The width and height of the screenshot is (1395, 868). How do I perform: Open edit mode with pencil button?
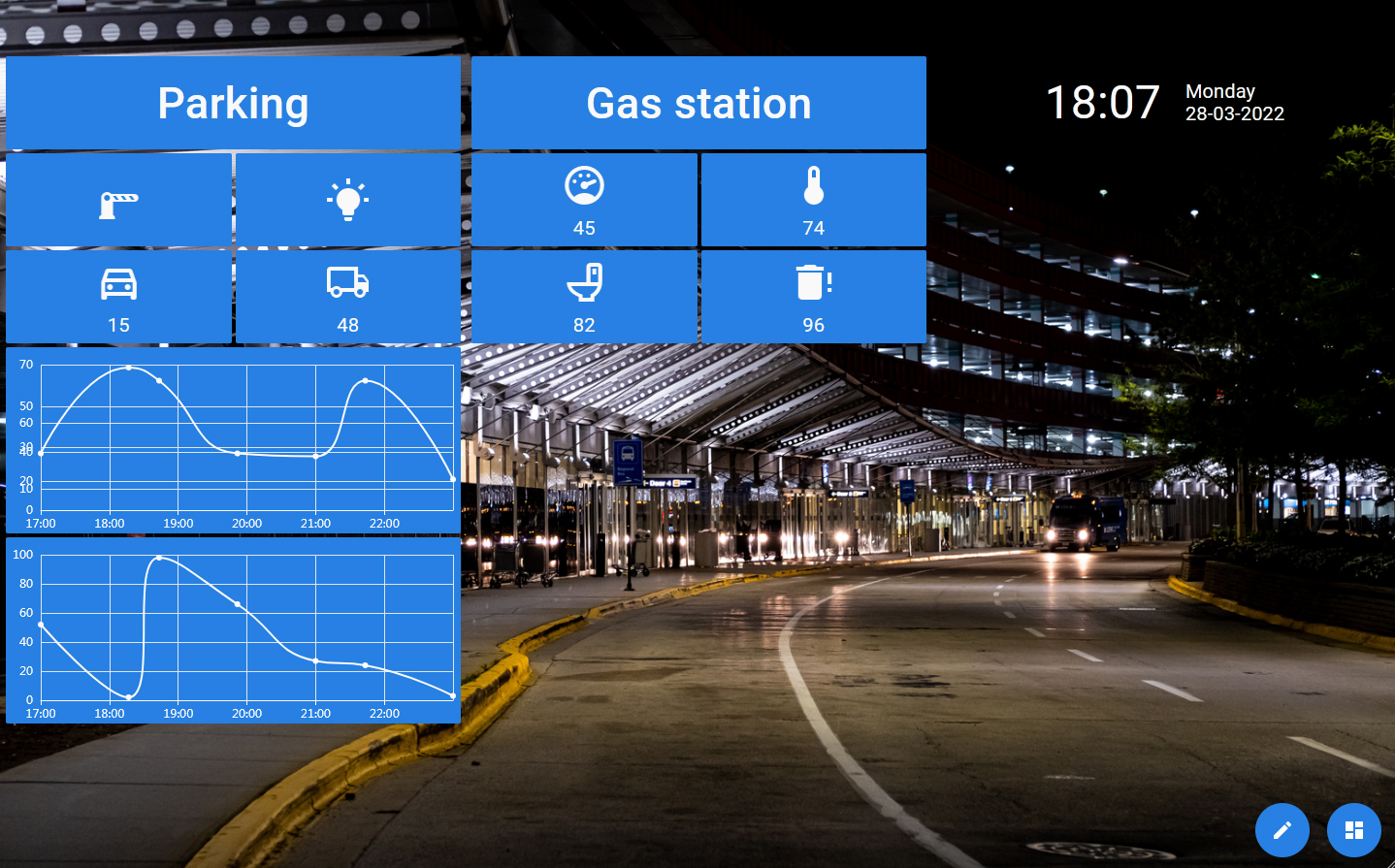click(1281, 830)
